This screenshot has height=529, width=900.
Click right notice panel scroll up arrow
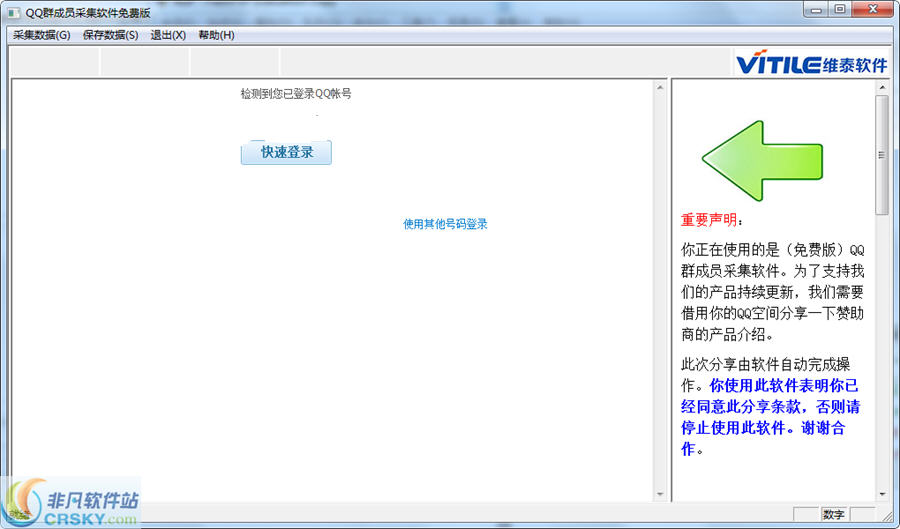[x=882, y=87]
